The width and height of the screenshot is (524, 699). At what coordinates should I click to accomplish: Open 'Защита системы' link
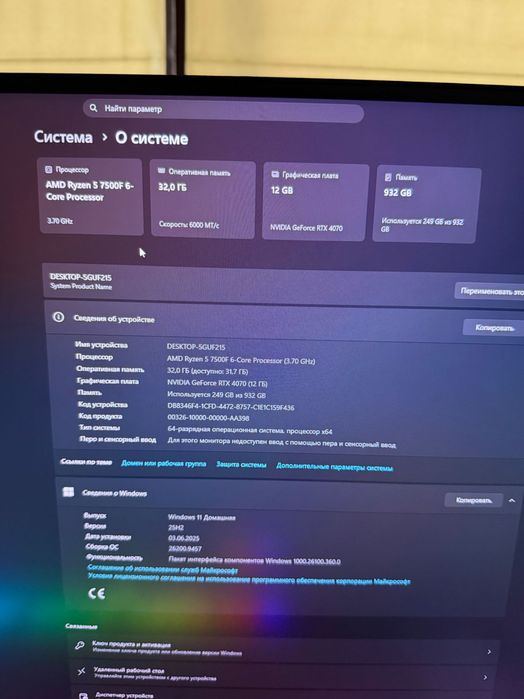pos(241,465)
